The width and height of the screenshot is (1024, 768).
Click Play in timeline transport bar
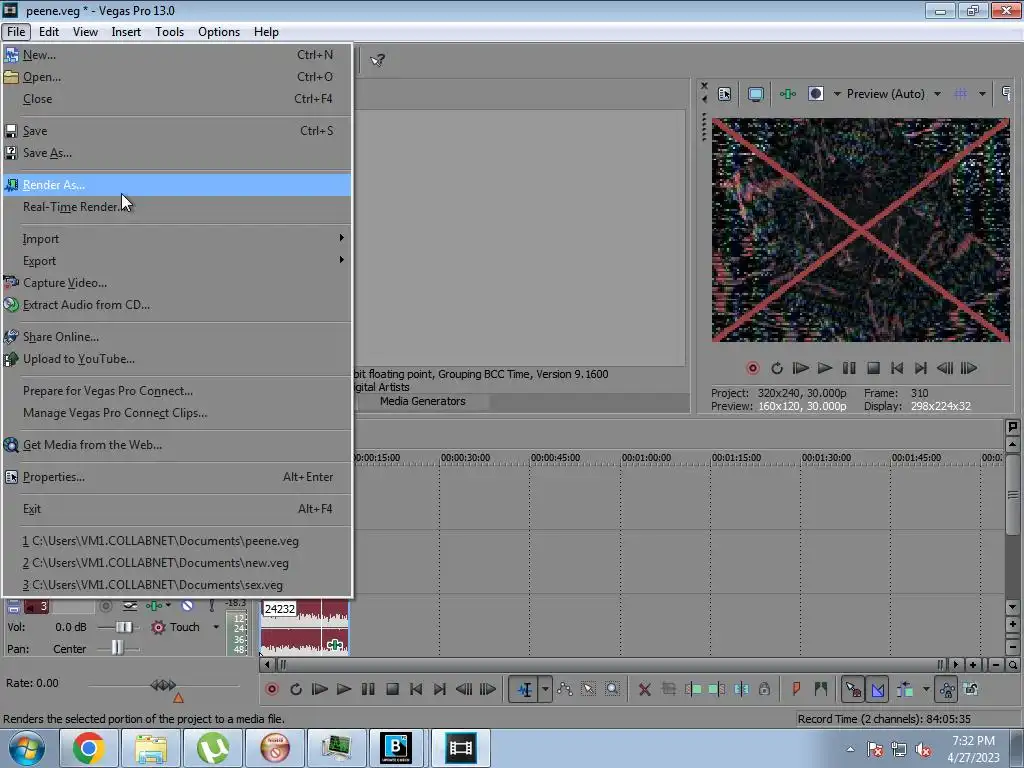[344, 689]
